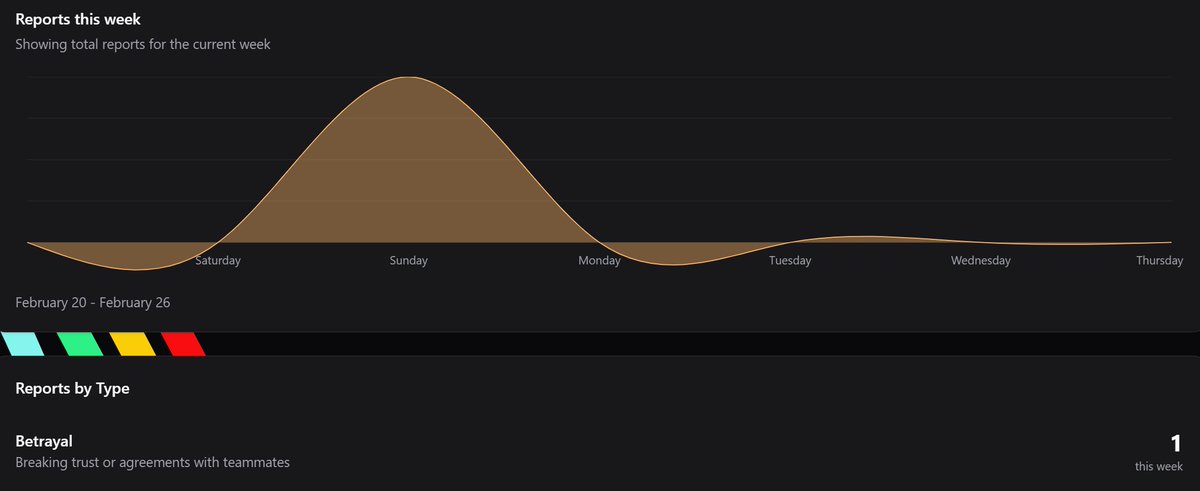
Task: Click the Betrayal count value 1
Action: (x=1176, y=444)
